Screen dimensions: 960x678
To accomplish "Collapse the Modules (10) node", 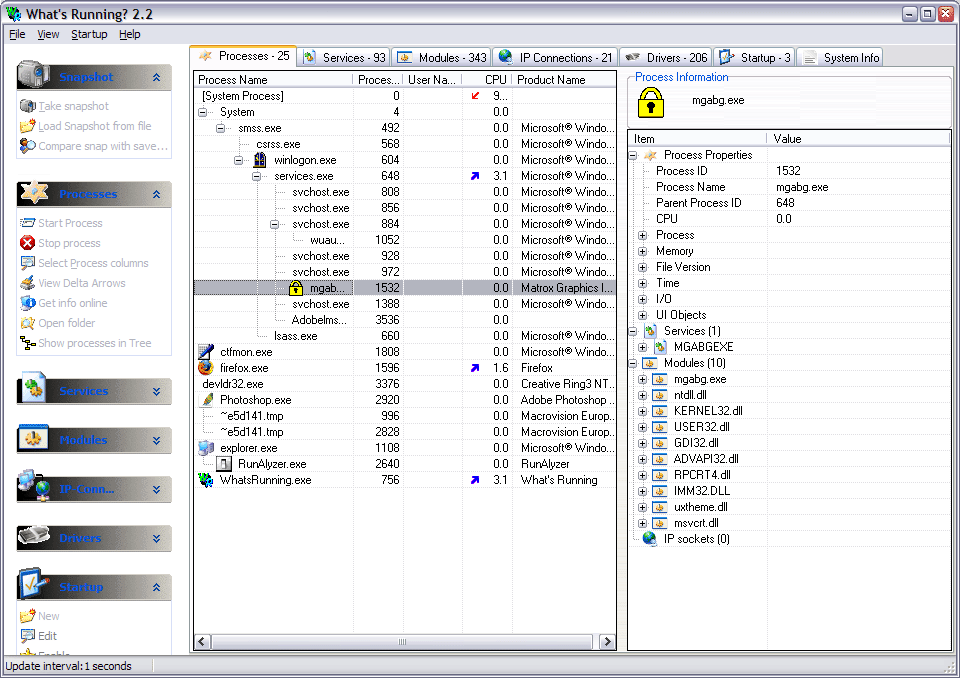I will [633, 363].
